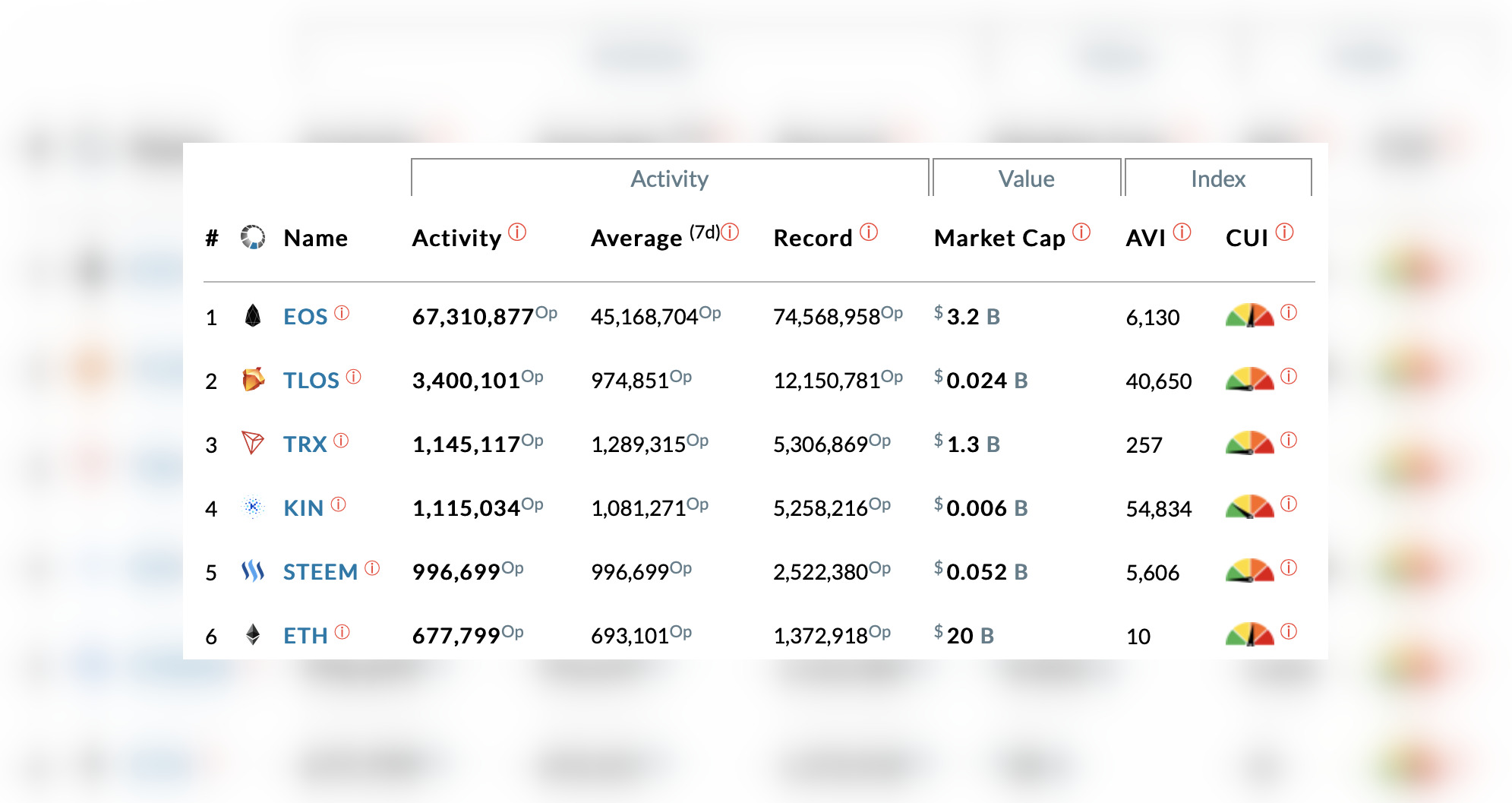Click the circular icon in the header row

[x=253, y=237]
